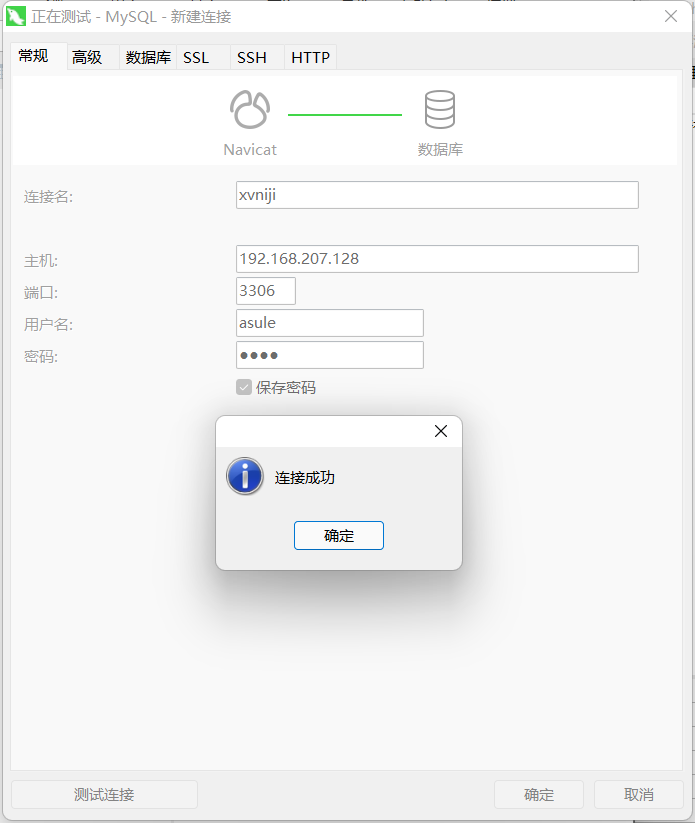Close the connection success popup with X
This screenshot has width=695, height=823.
click(x=441, y=431)
